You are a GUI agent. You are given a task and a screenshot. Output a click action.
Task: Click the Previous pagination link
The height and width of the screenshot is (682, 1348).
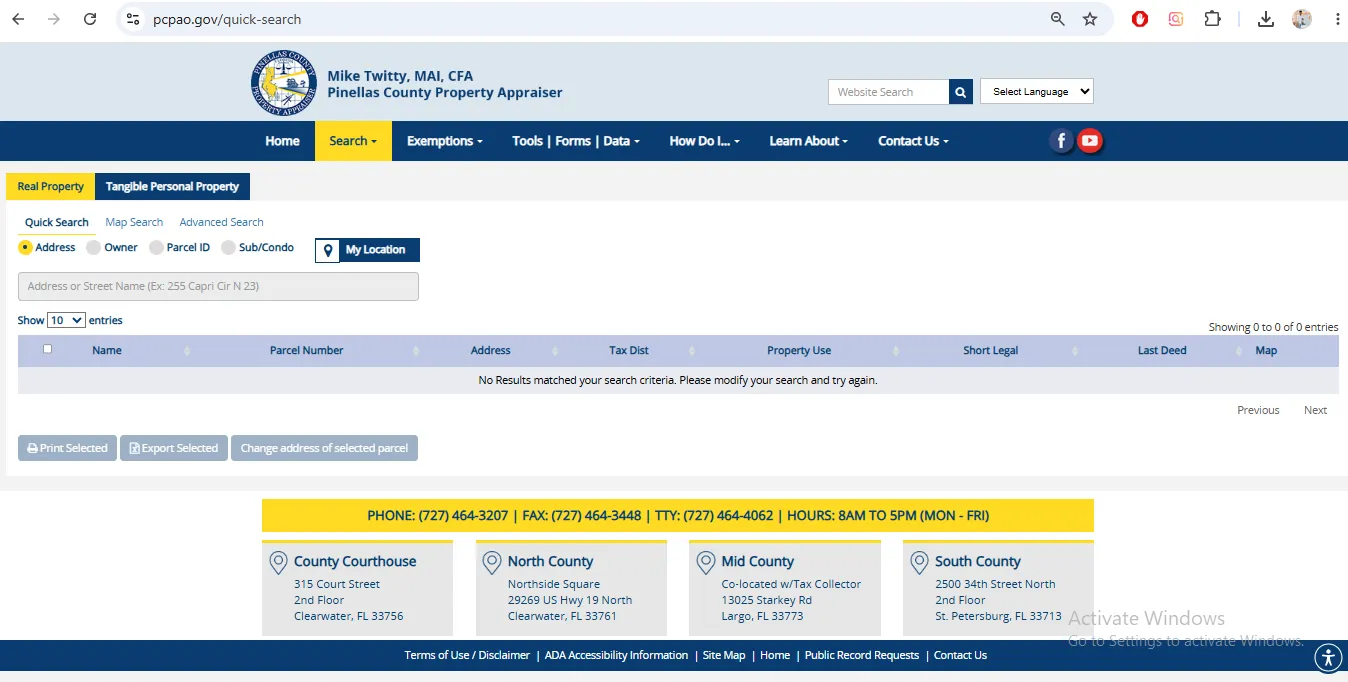tap(1258, 410)
